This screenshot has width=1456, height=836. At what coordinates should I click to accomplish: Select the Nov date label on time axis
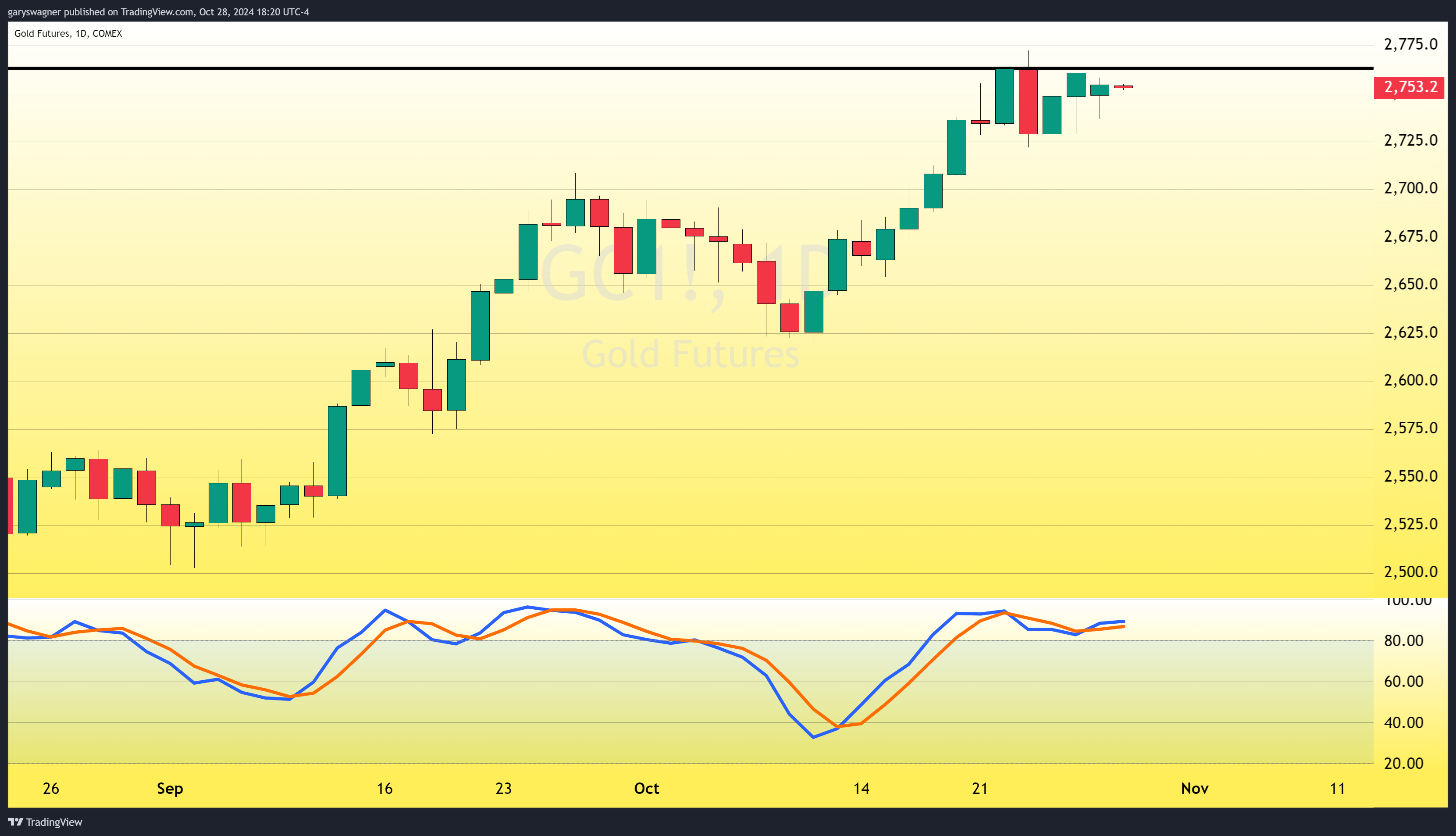pyautogui.click(x=1194, y=788)
